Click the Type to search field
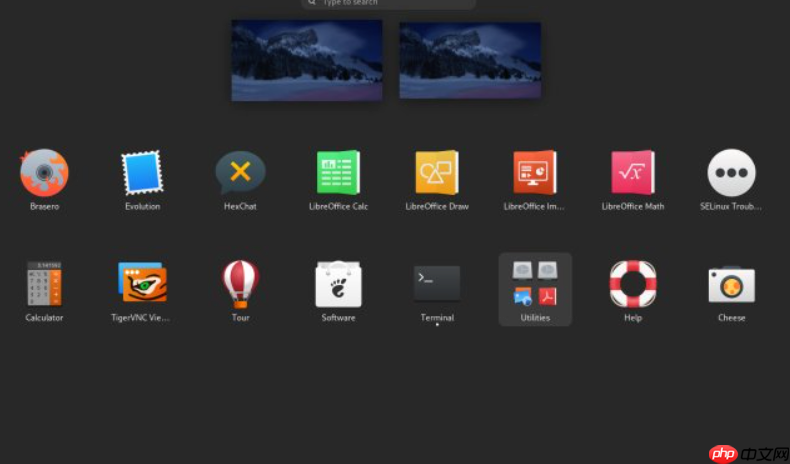Viewport: 790px width, 464px height. 388,4
